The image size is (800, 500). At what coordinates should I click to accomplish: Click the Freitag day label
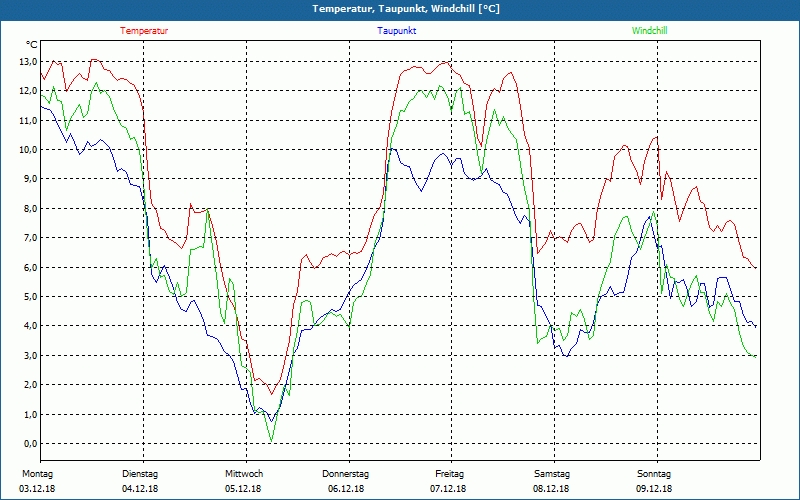tap(449, 474)
